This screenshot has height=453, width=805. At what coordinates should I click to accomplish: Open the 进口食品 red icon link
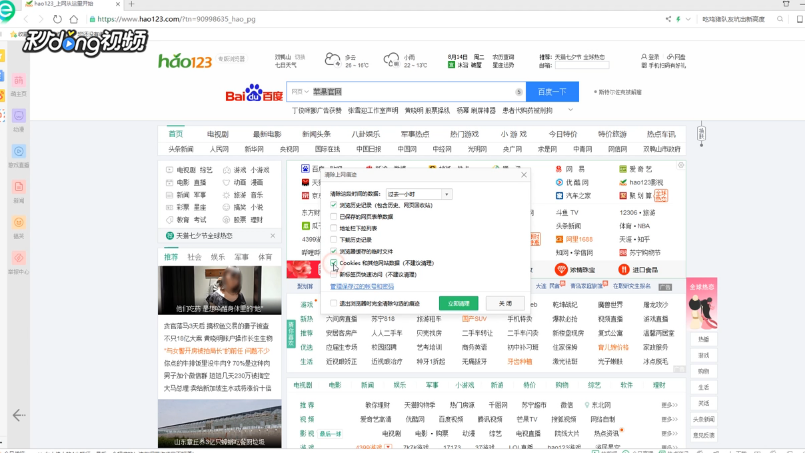pyautogui.click(x=624, y=269)
